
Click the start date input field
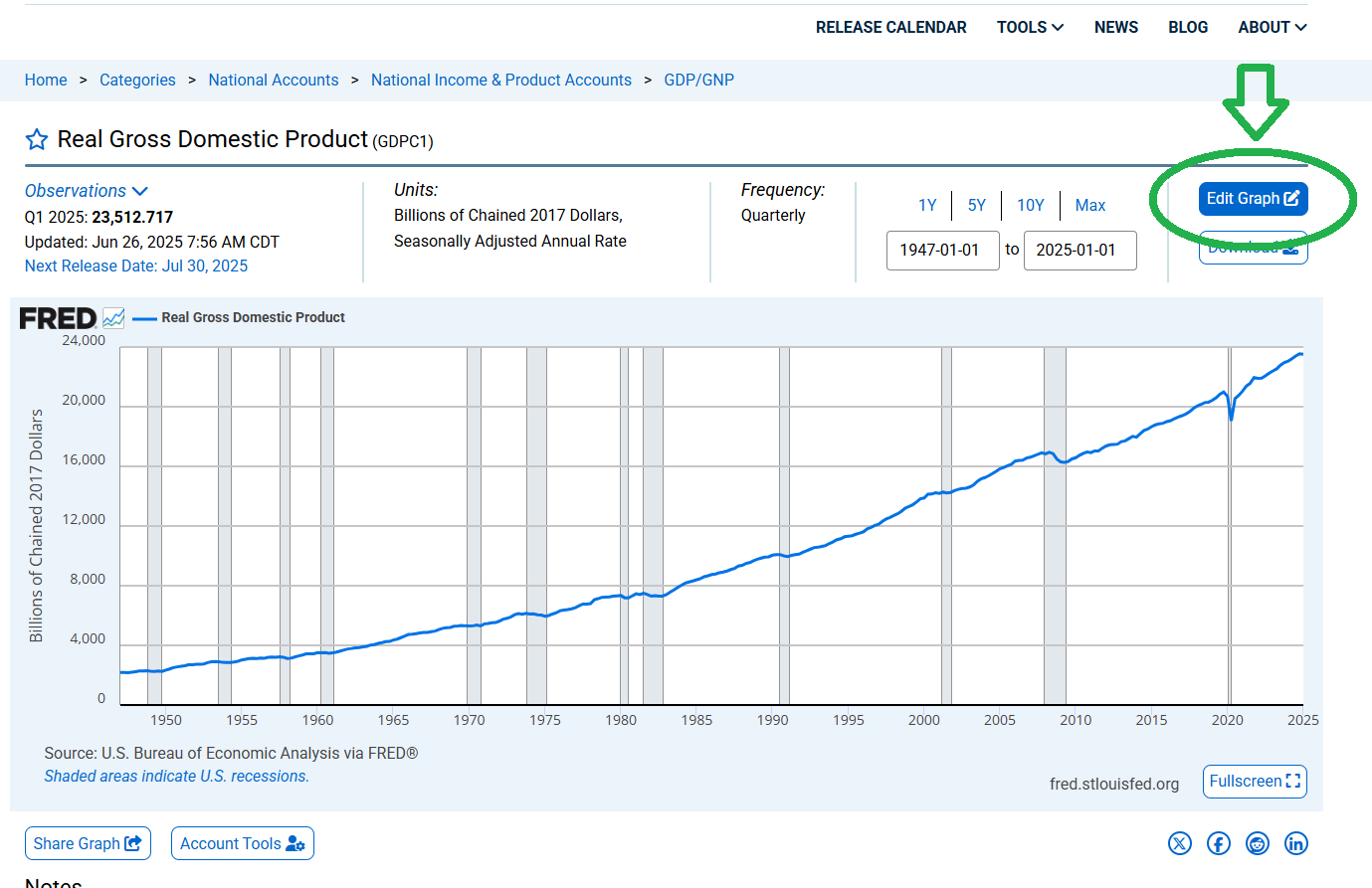(x=942, y=251)
